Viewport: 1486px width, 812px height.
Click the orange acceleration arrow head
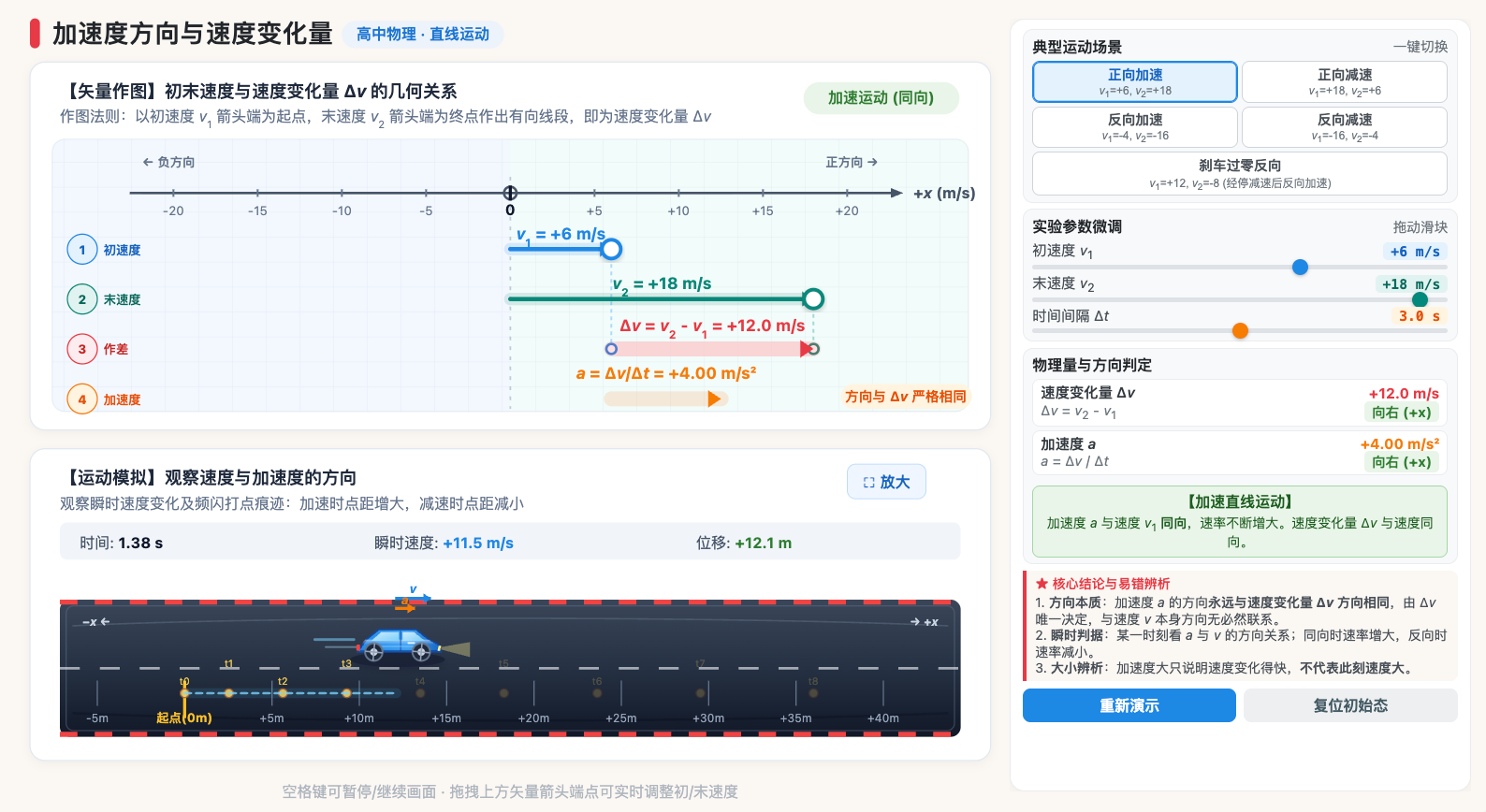pos(715,399)
